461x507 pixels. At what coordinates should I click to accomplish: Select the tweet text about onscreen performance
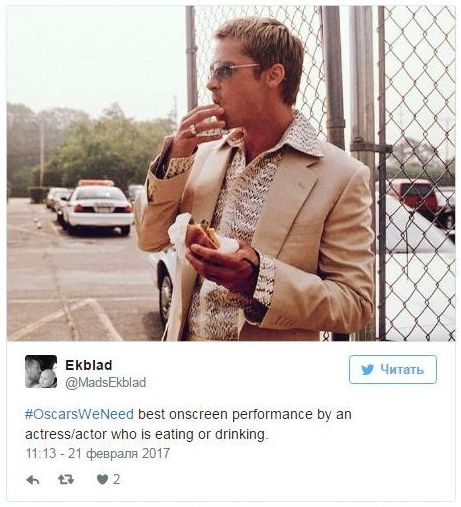[x=188, y=424]
